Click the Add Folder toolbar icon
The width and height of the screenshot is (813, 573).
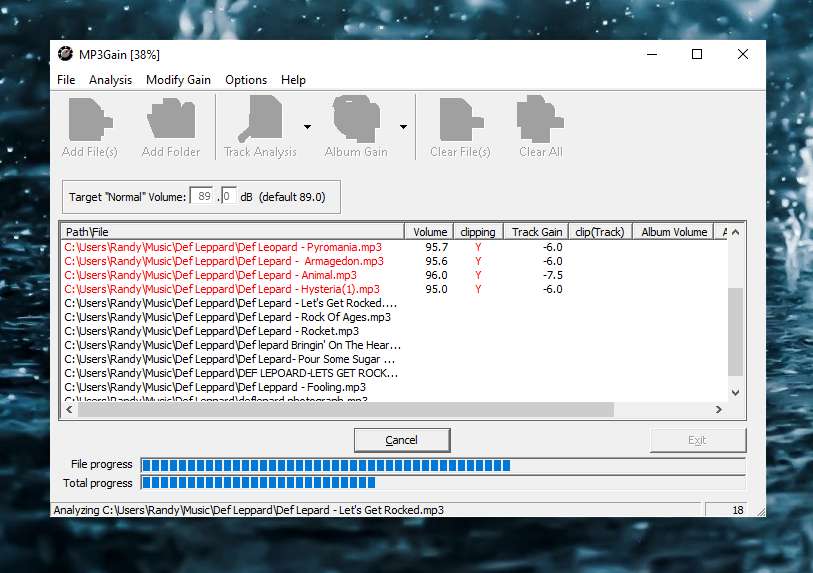pos(171,120)
